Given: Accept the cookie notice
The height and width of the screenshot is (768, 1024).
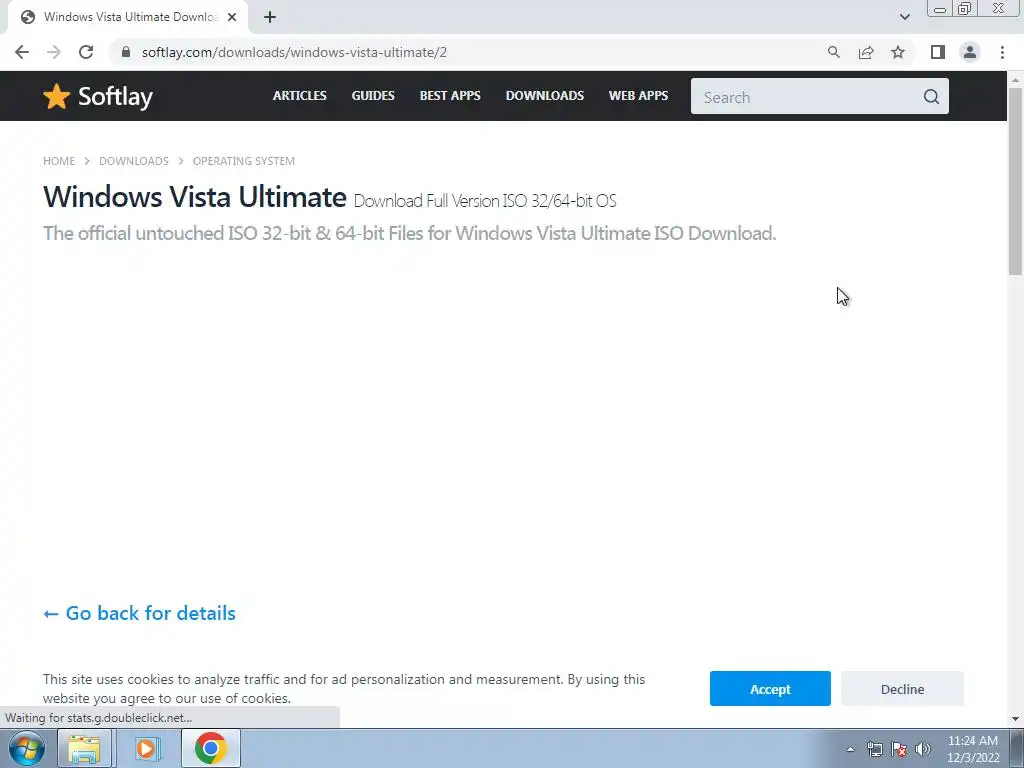Looking at the screenshot, I should [770, 688].
